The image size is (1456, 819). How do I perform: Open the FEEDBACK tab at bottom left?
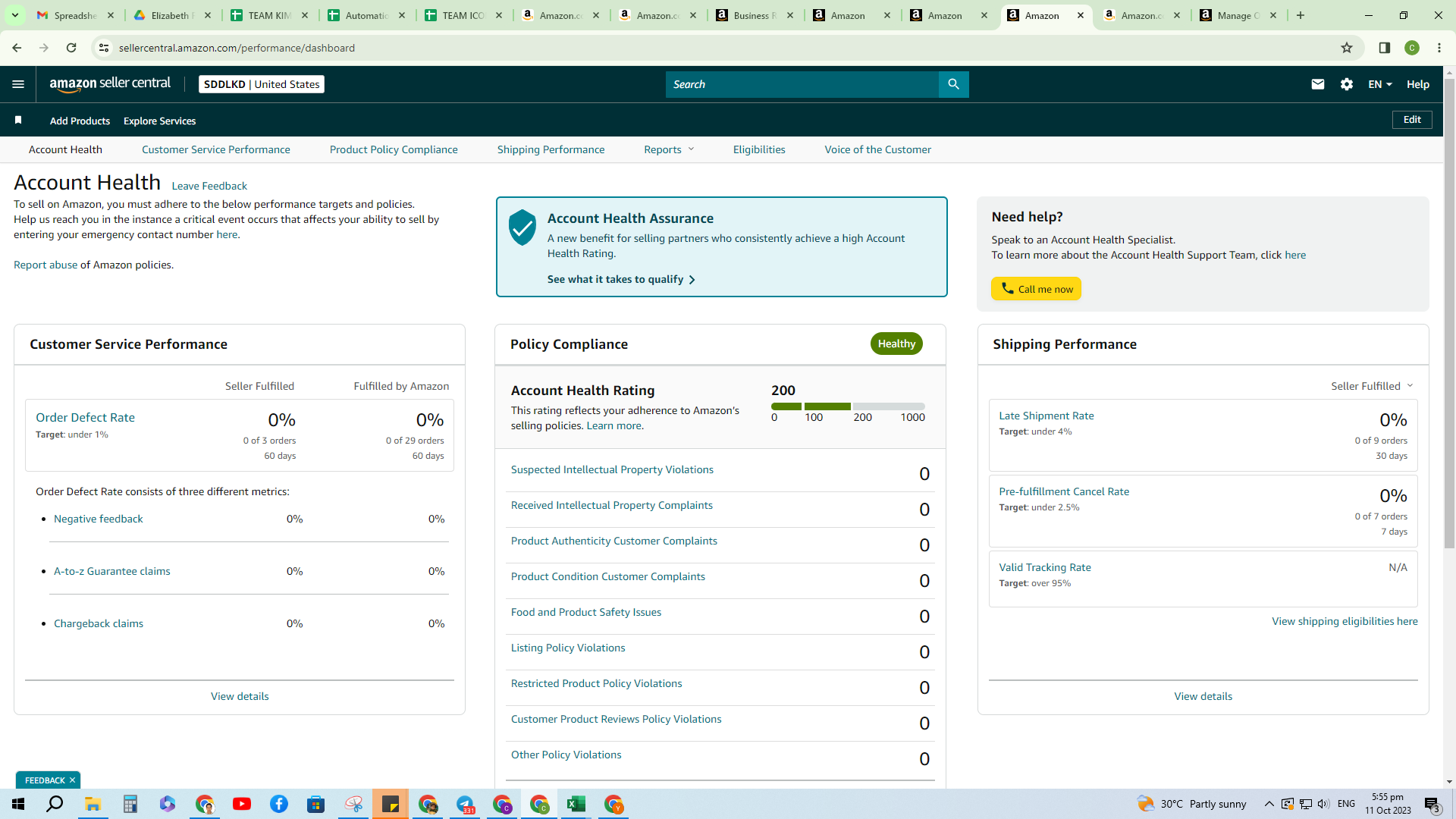[x=45, y=780]
